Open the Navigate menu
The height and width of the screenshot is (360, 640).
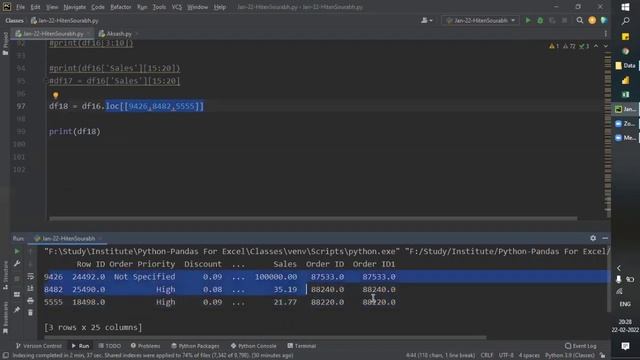[x=75, y=7]
